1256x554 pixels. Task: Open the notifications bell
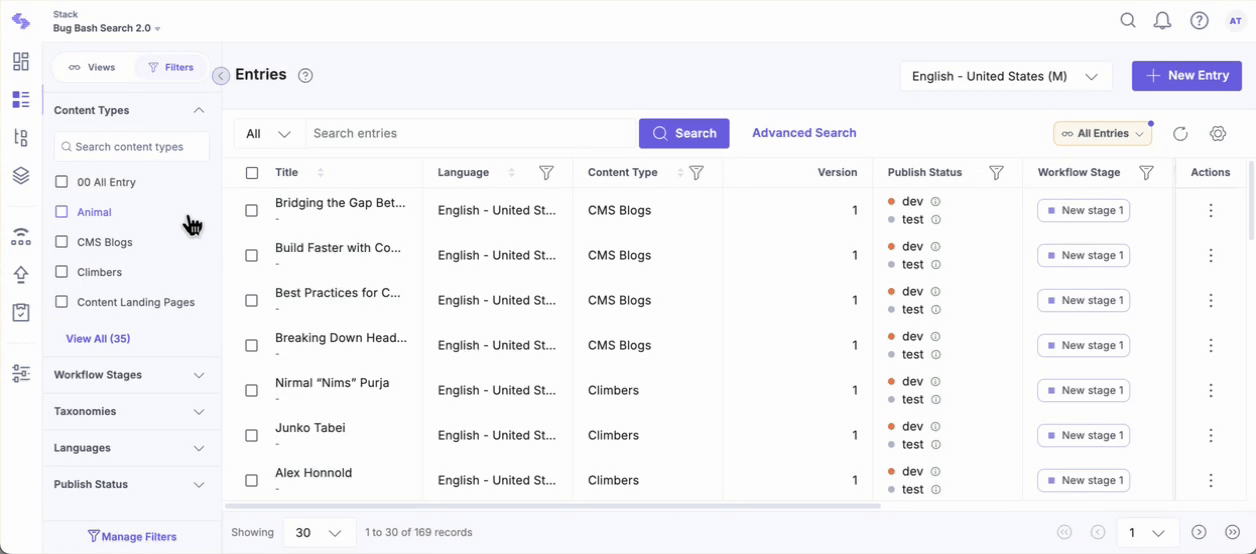click(x=1162, y=21)
